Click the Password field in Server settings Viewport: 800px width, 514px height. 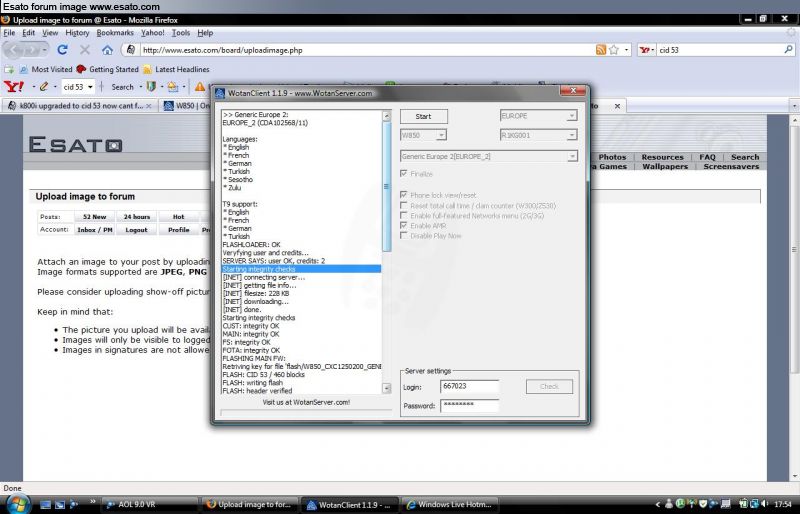click(469, 405)
